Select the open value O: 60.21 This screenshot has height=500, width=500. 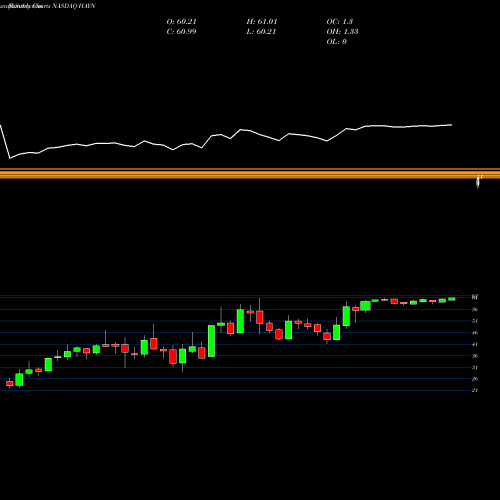coord(181,22)
